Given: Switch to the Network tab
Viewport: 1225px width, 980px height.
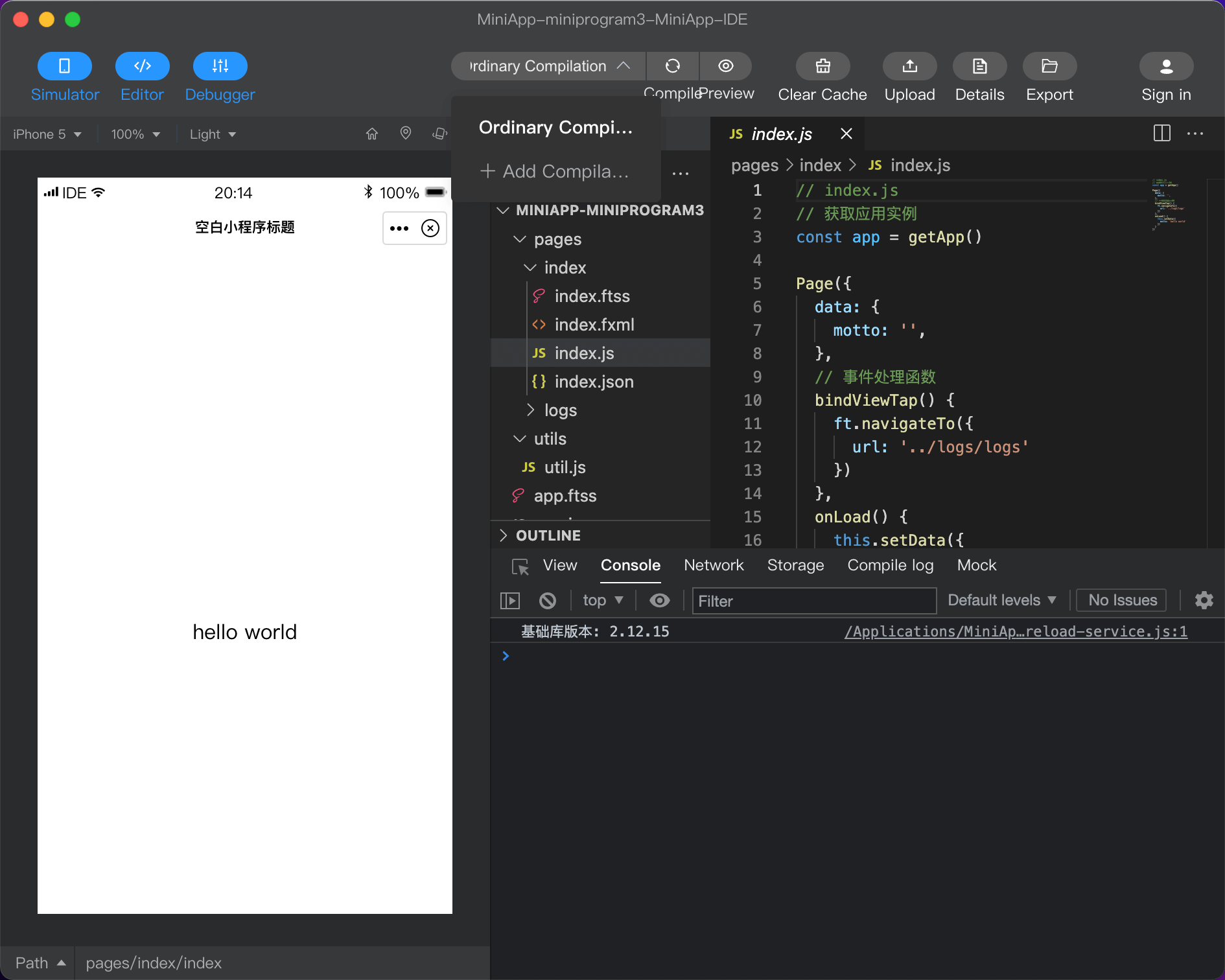Looking at the screenshot, I should (714, 565).
